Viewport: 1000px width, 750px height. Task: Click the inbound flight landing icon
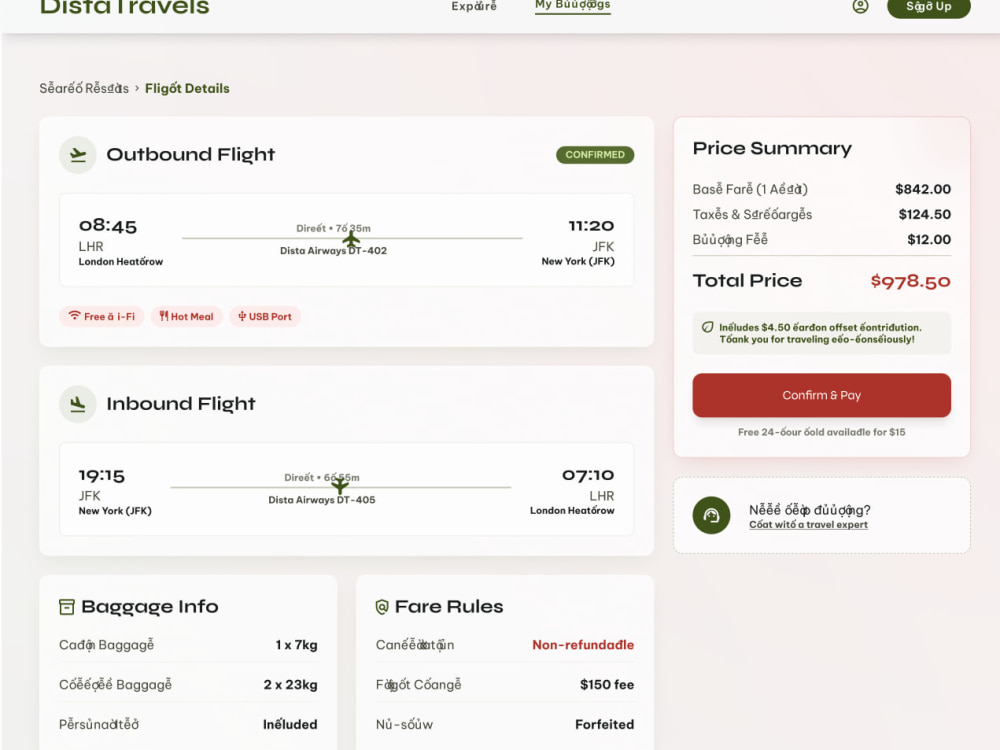click(x=78, y=404)
